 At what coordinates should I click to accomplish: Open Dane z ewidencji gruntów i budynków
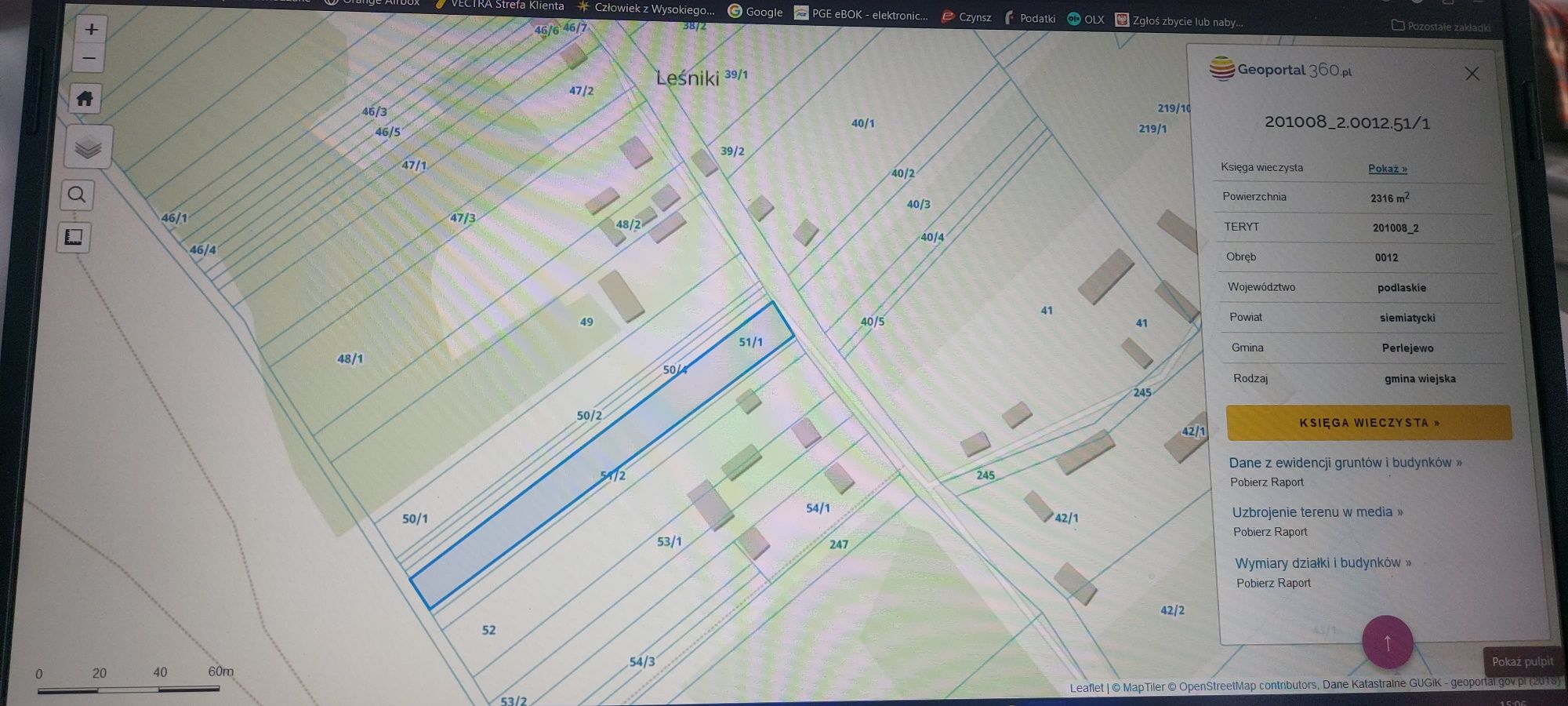coord(1345,463)
